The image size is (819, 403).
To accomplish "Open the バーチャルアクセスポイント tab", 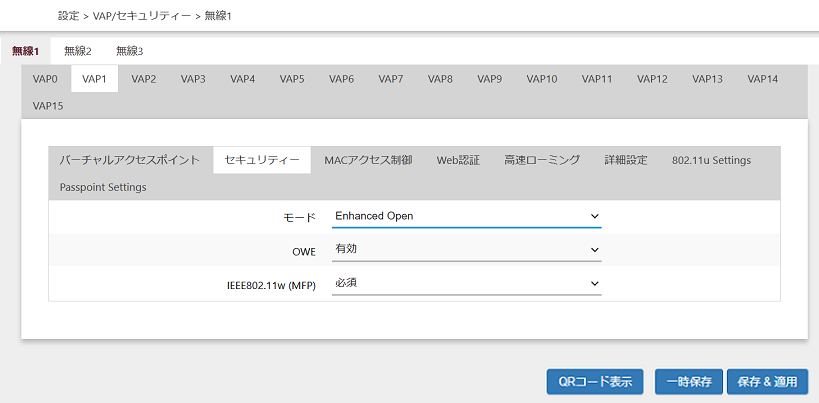I will point(130,160).
